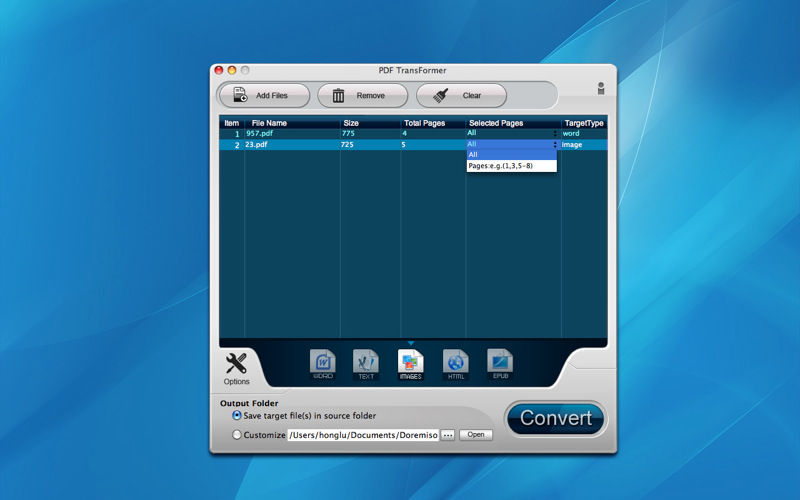Toggle Selected Pages dropdown for 23.pdf
800x500 pixels.
512,144
